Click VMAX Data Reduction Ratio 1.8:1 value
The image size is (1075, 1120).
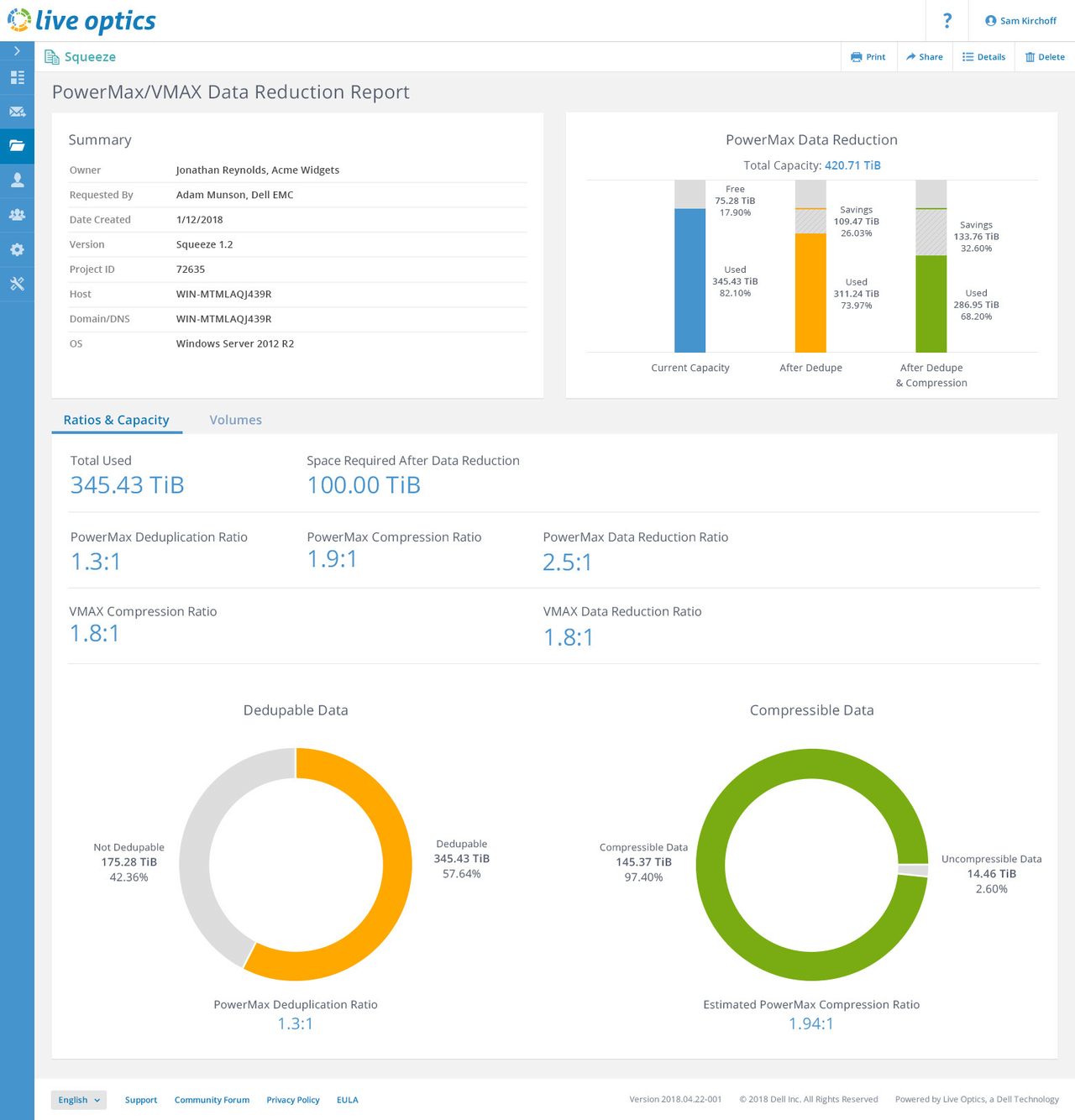[569, 638]
